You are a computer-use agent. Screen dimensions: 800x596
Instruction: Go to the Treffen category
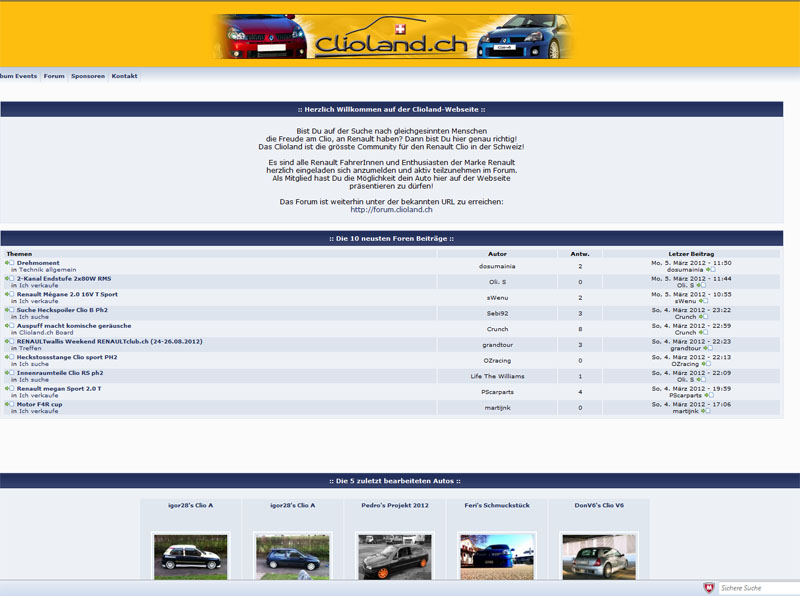(31, 348)
